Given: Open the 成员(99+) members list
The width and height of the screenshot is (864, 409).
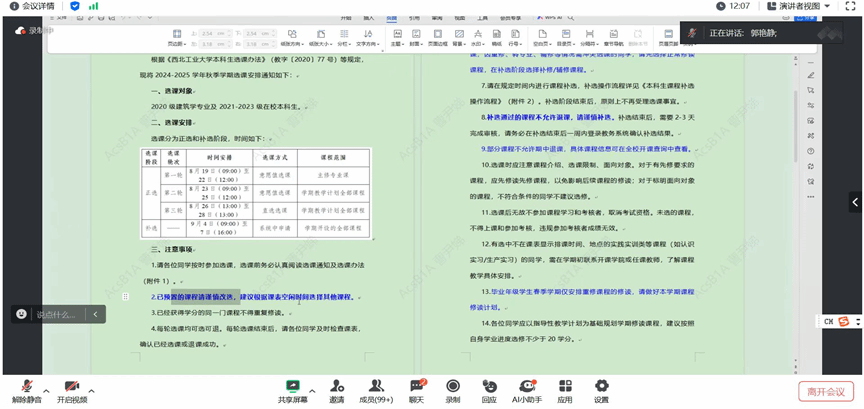Looking at the screenshot, I should (x=376, y=390).
